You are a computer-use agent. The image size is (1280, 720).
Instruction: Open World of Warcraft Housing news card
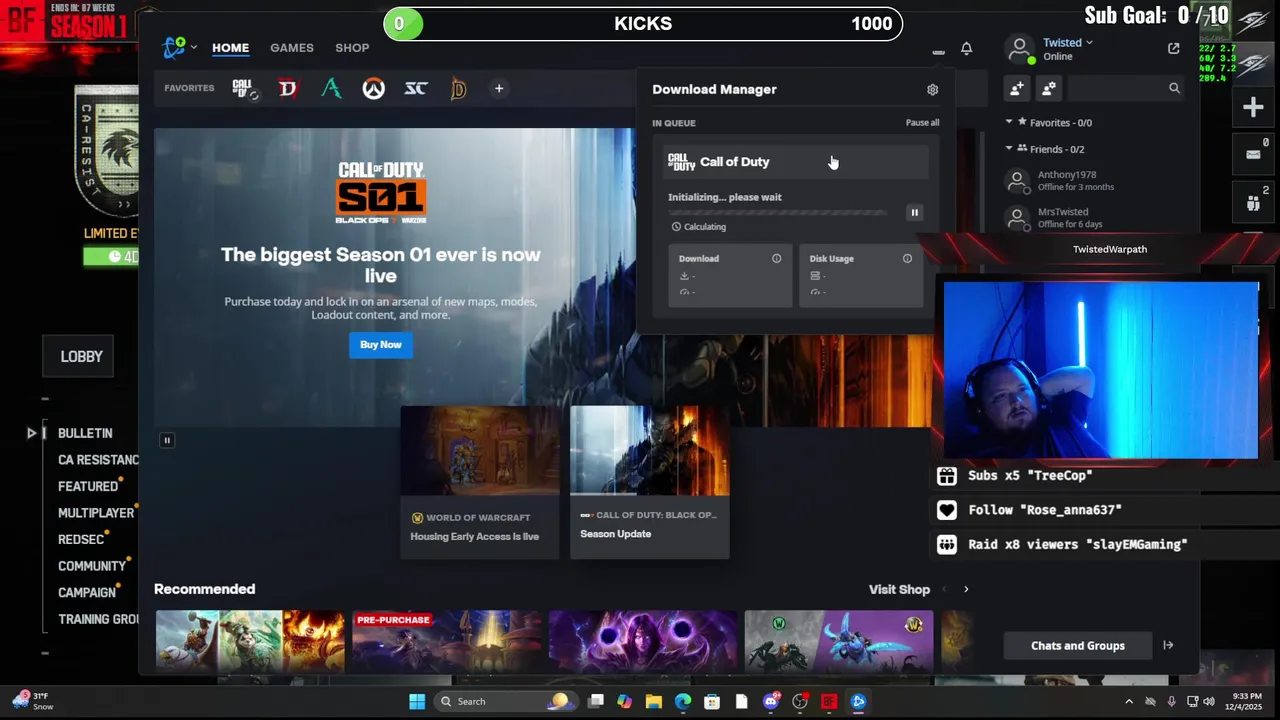(x=480, y=482)
